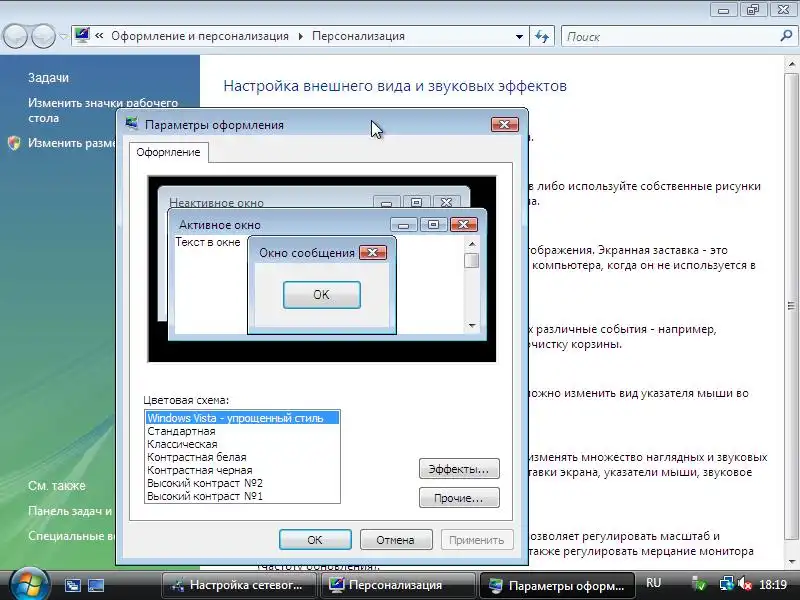
Task: Click the Back navigation arrow button
Action: click(x=15, y=36)
